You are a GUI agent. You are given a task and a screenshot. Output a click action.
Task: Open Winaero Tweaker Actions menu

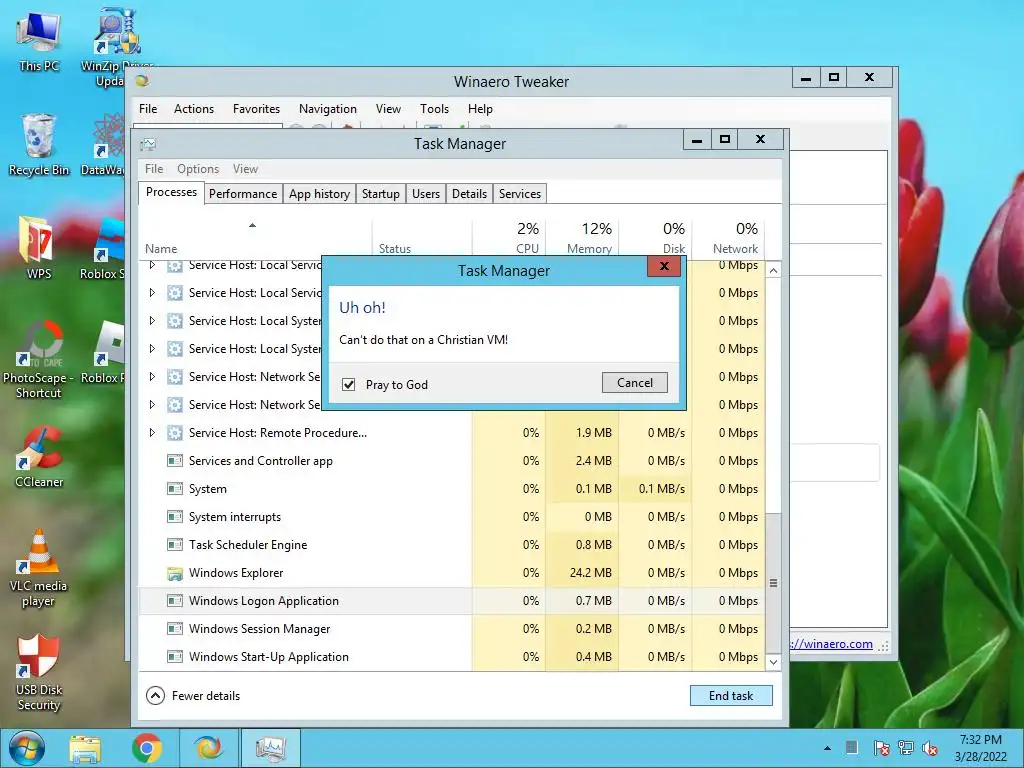pos(194,109)
